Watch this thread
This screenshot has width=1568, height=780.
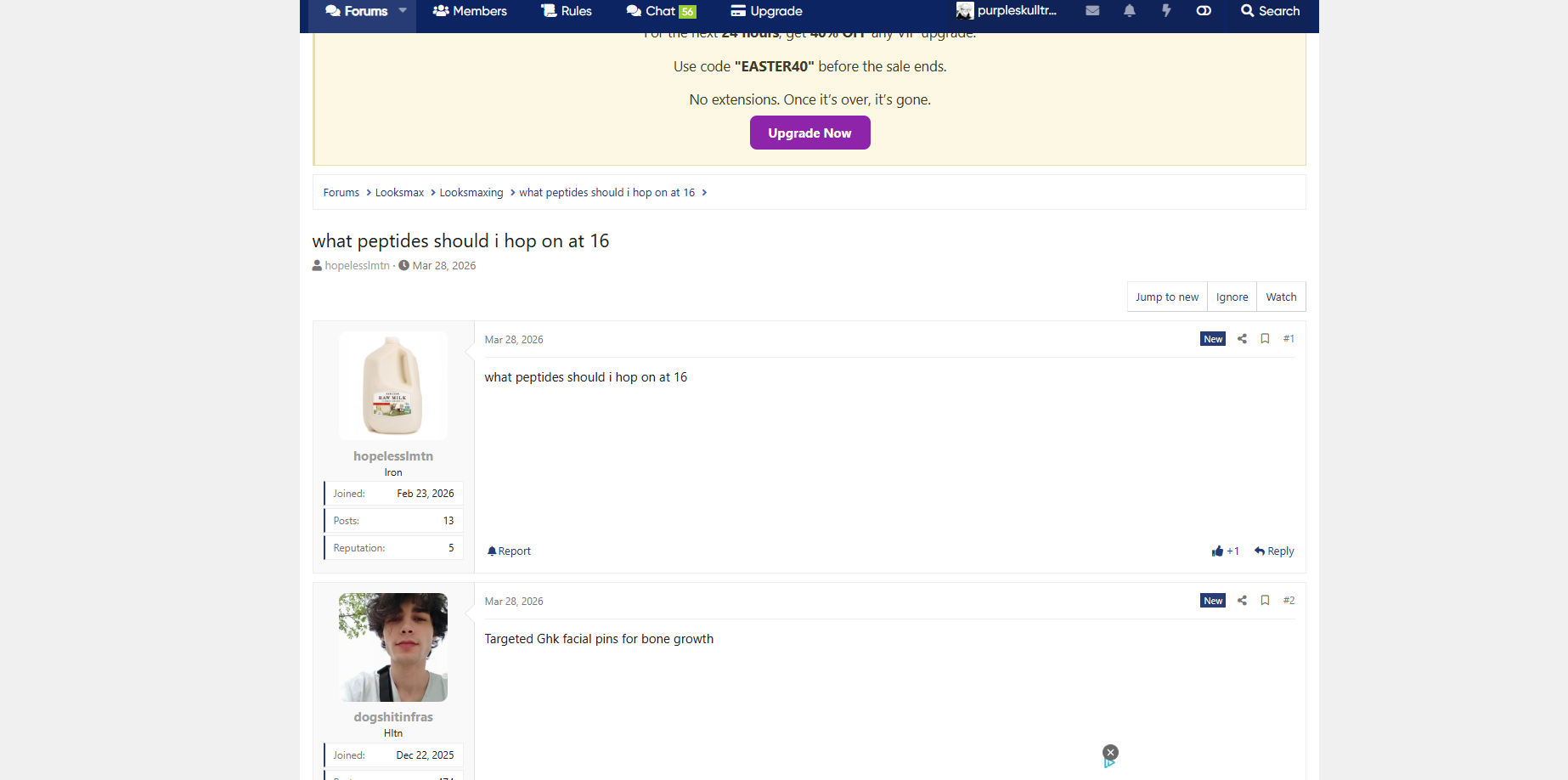1280,297
